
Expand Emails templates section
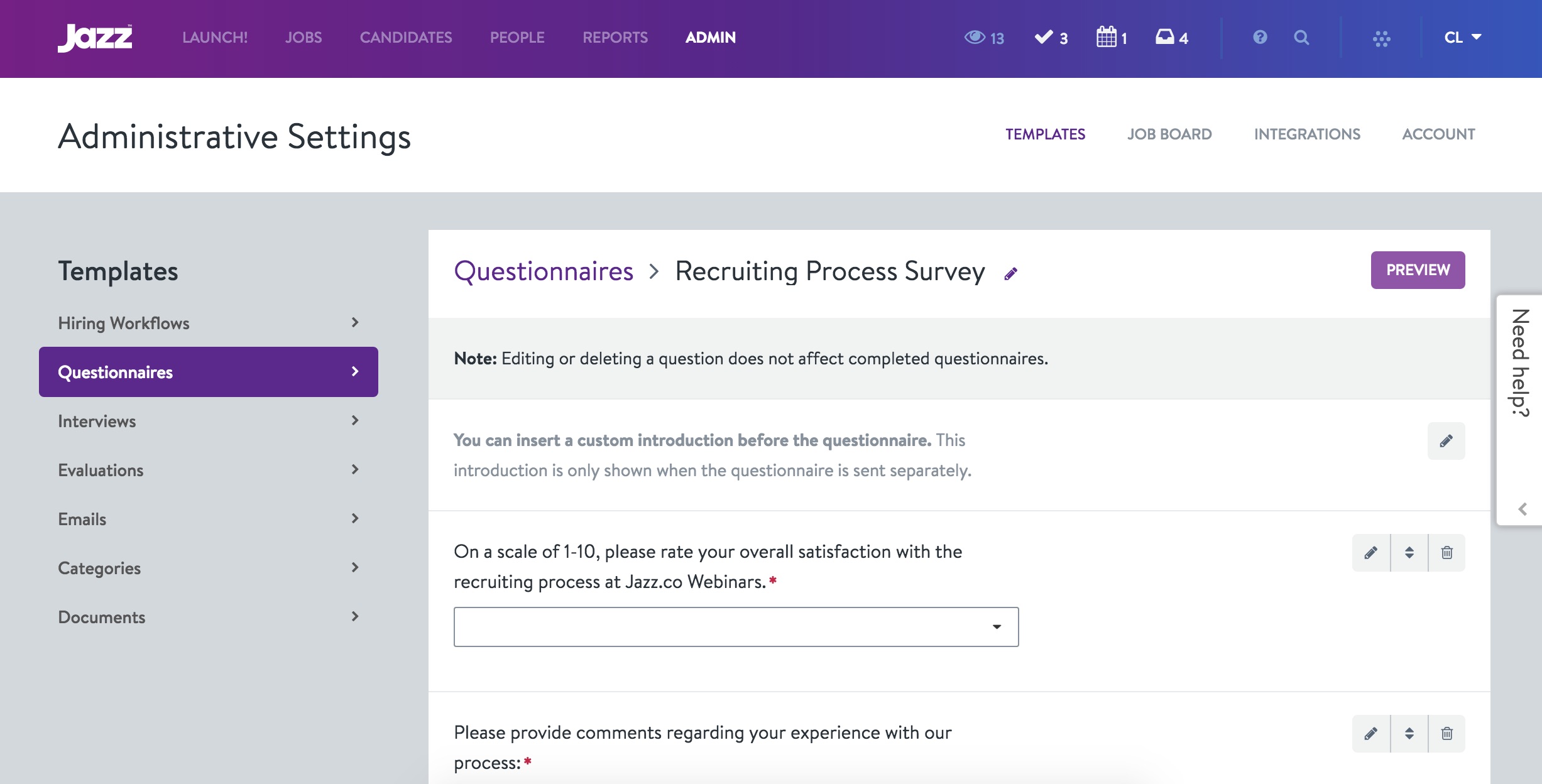click(209, 519)
